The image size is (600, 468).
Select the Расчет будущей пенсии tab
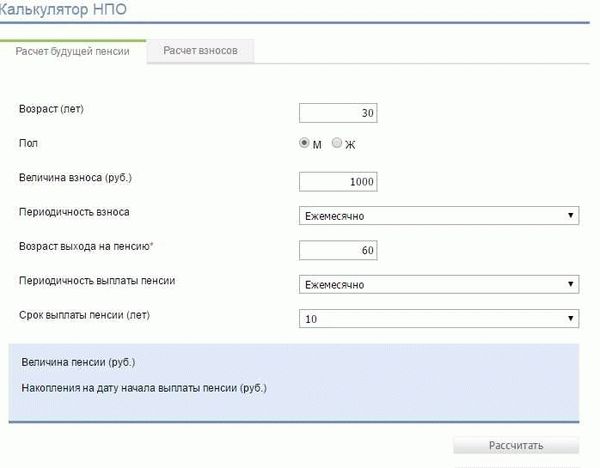(x=73, y=51)
